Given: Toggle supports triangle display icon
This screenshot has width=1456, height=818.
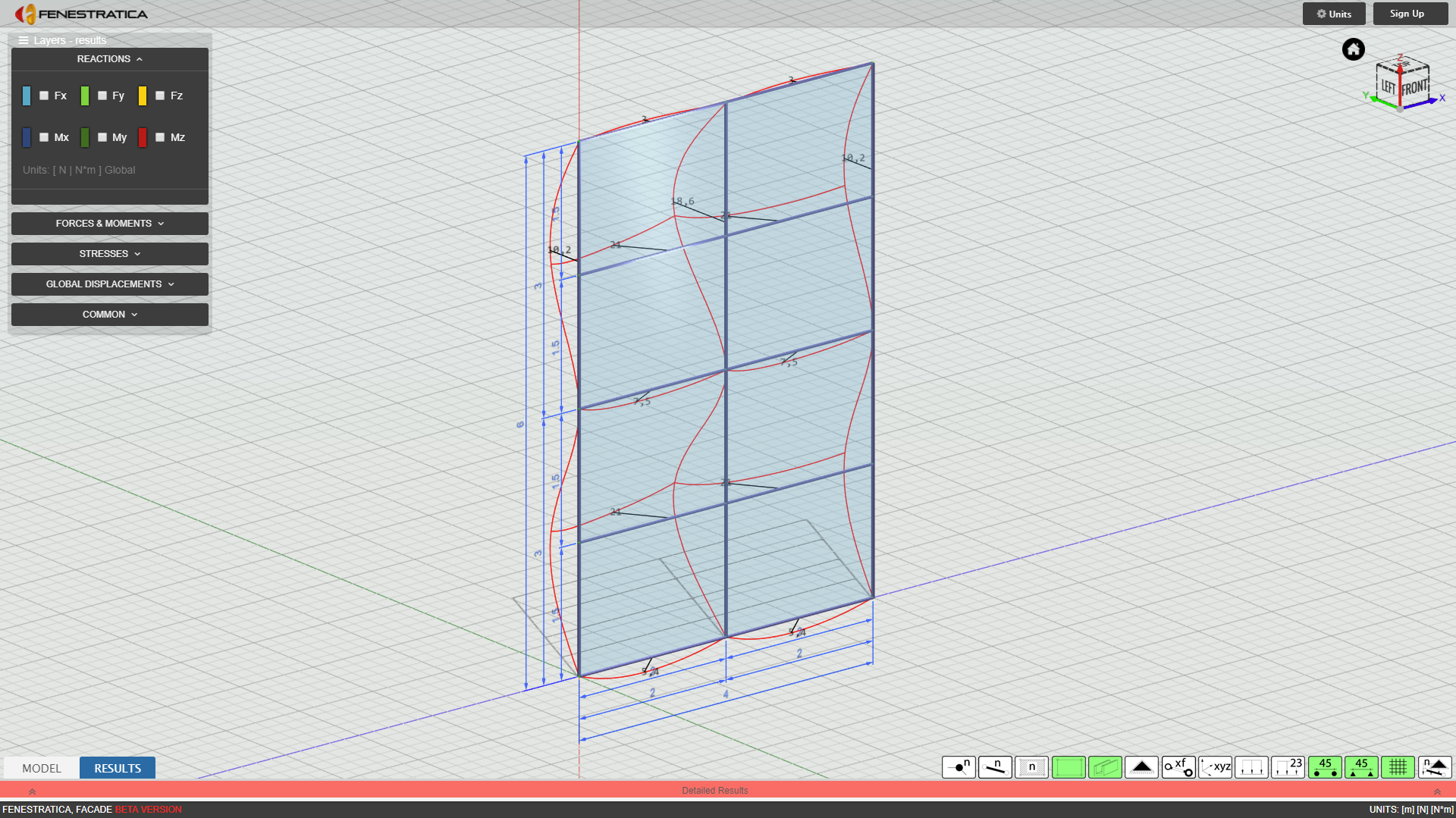Looking at the screenshot, I should click(x=1141, y=767).
